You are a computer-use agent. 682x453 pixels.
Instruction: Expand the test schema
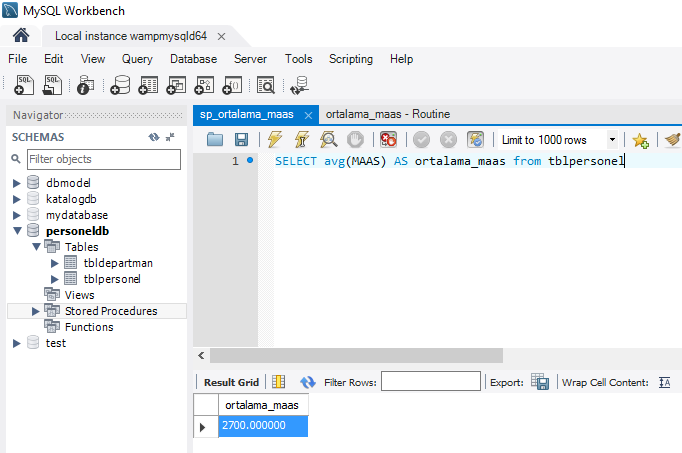[17, 343]
